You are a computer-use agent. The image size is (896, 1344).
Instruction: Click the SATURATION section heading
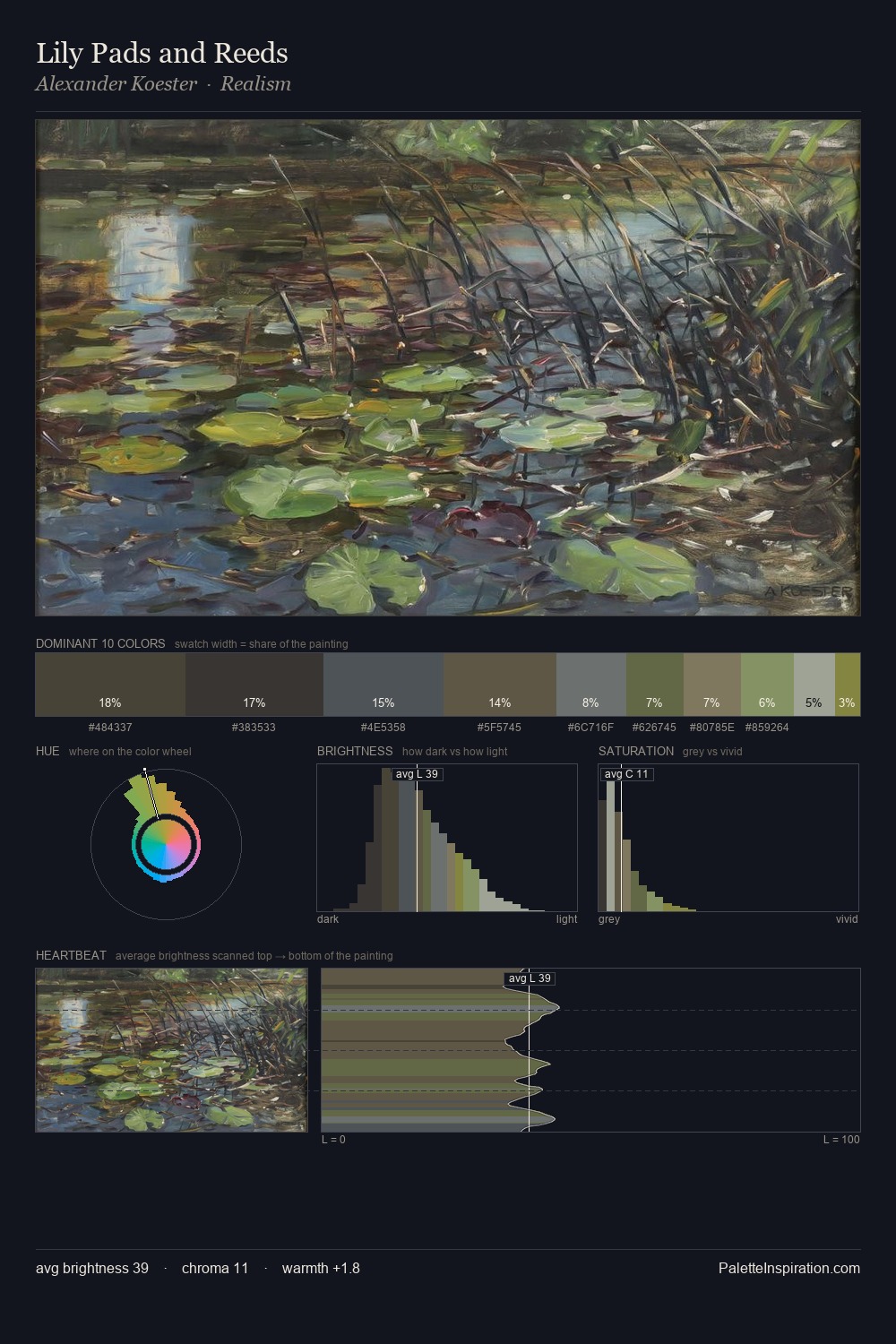636,751
